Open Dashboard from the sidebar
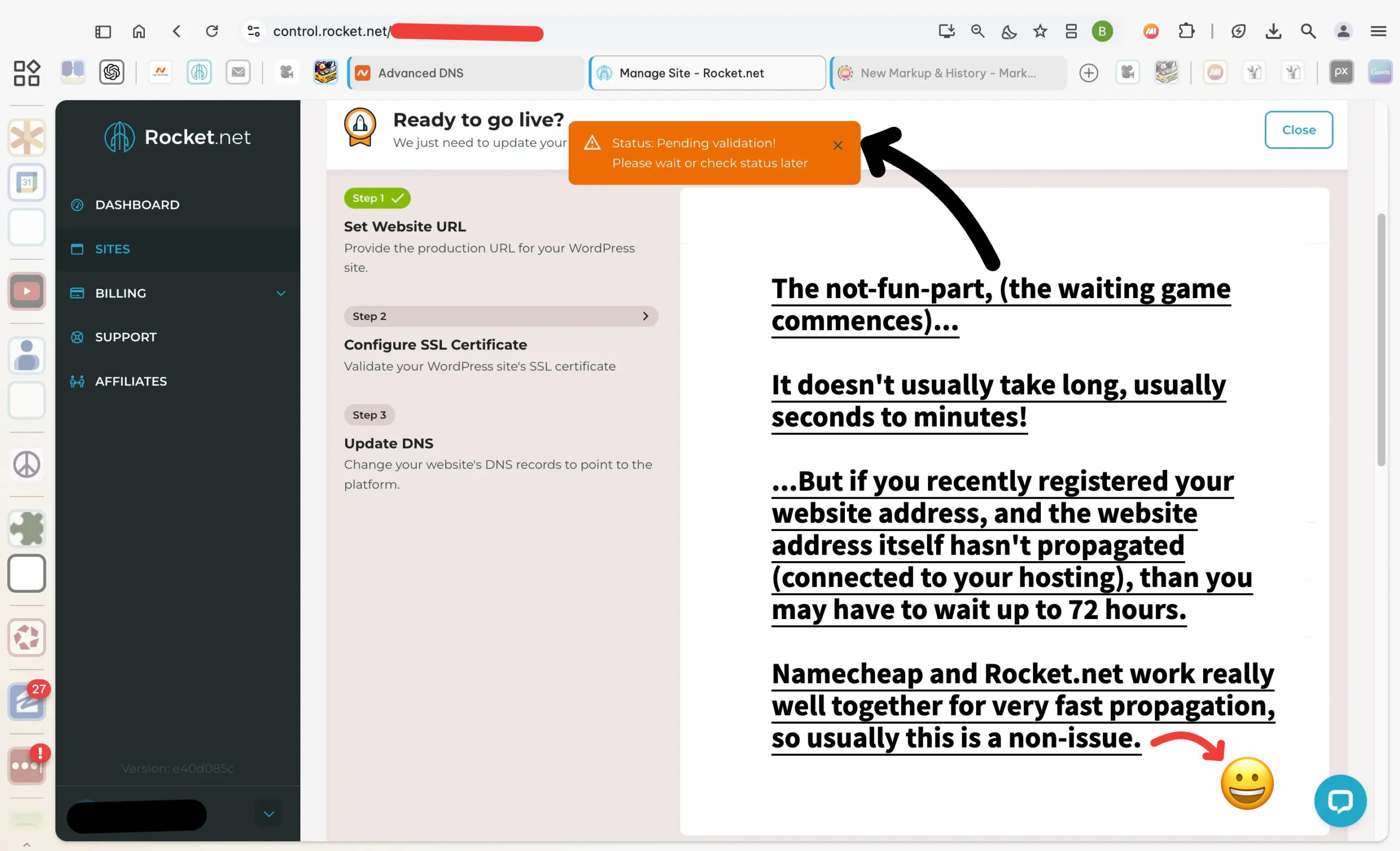This screenshot has width=1400, height=851. click(x=137, y=205)
